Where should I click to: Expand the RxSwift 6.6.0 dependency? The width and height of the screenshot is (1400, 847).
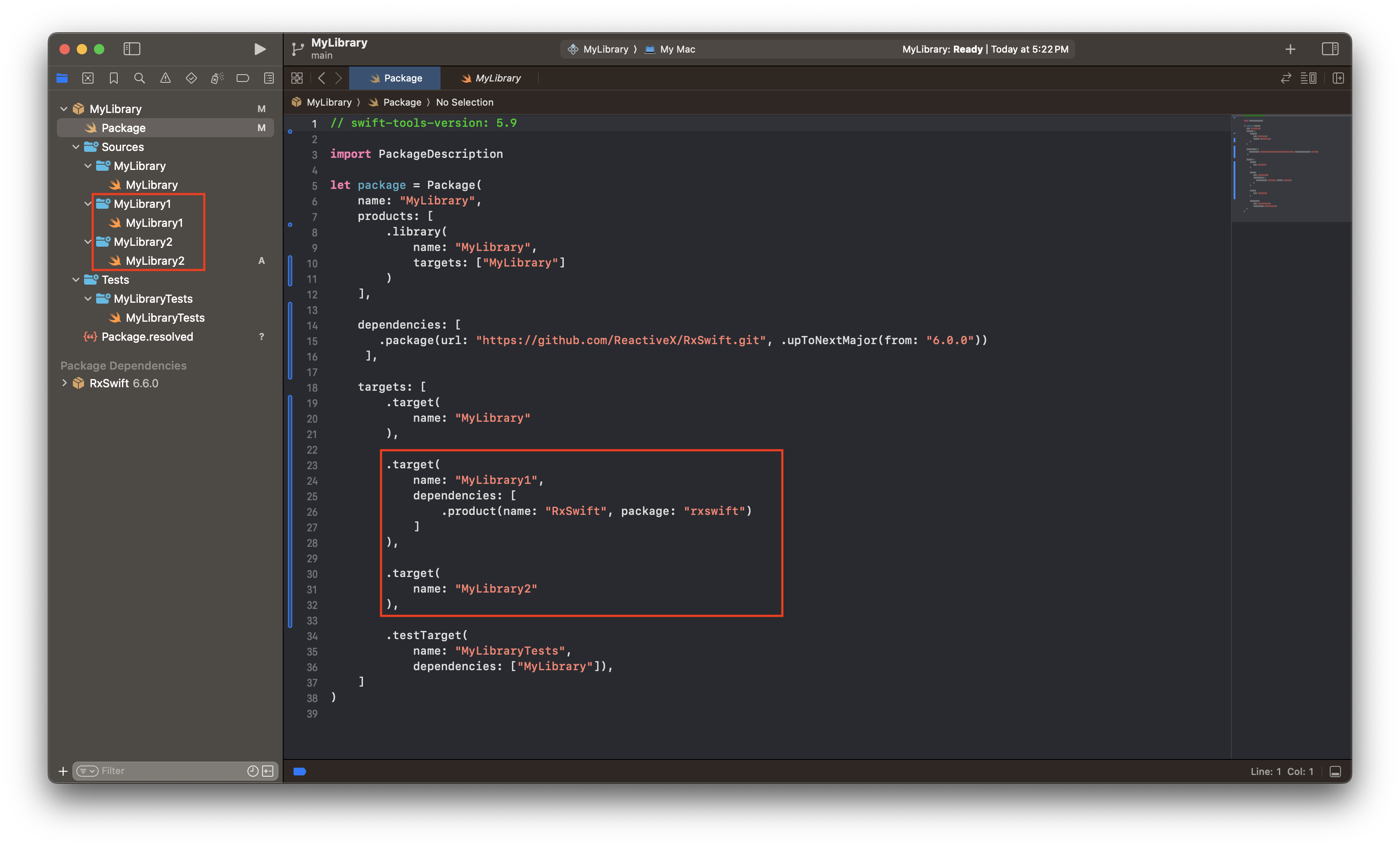coord(64,383)
